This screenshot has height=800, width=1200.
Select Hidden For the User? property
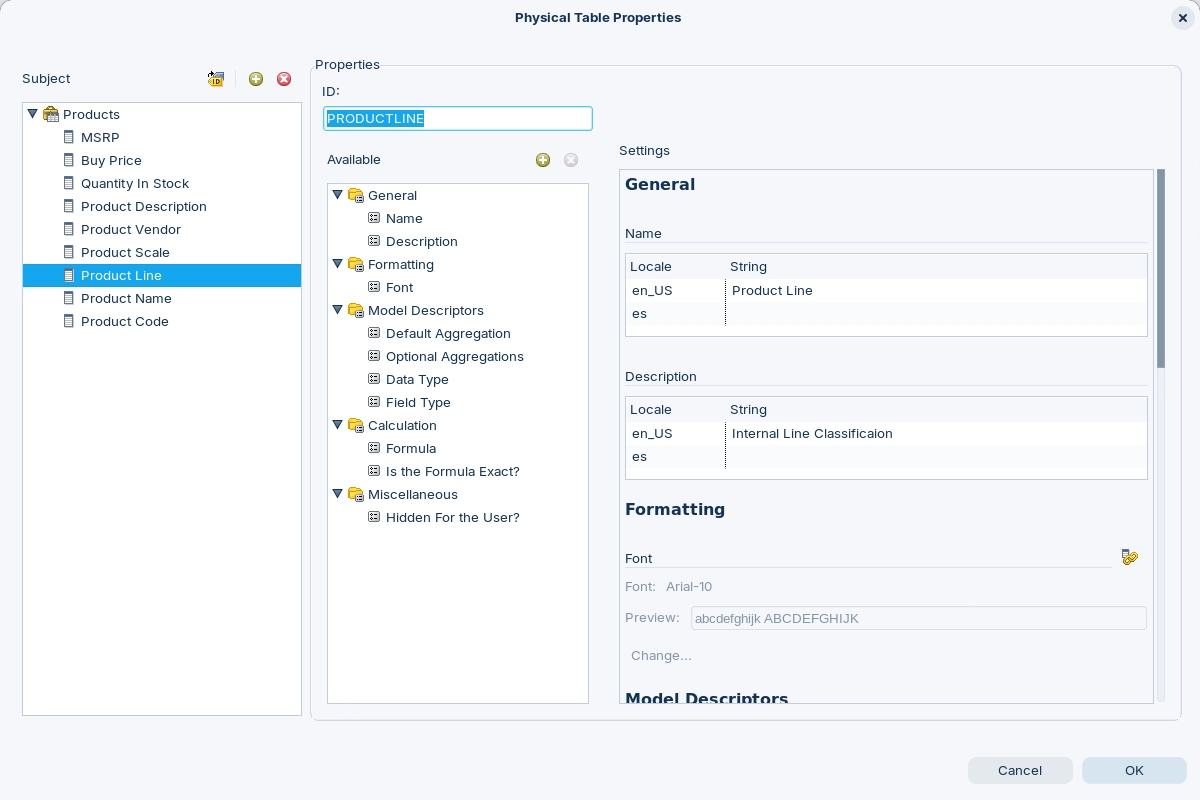tap(452, 517)
